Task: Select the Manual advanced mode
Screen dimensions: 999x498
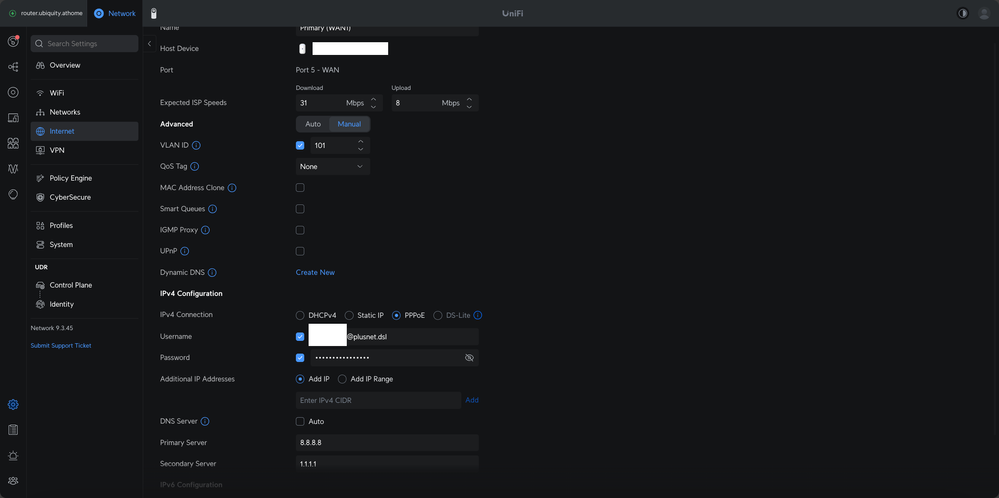Action: (349, 124)
